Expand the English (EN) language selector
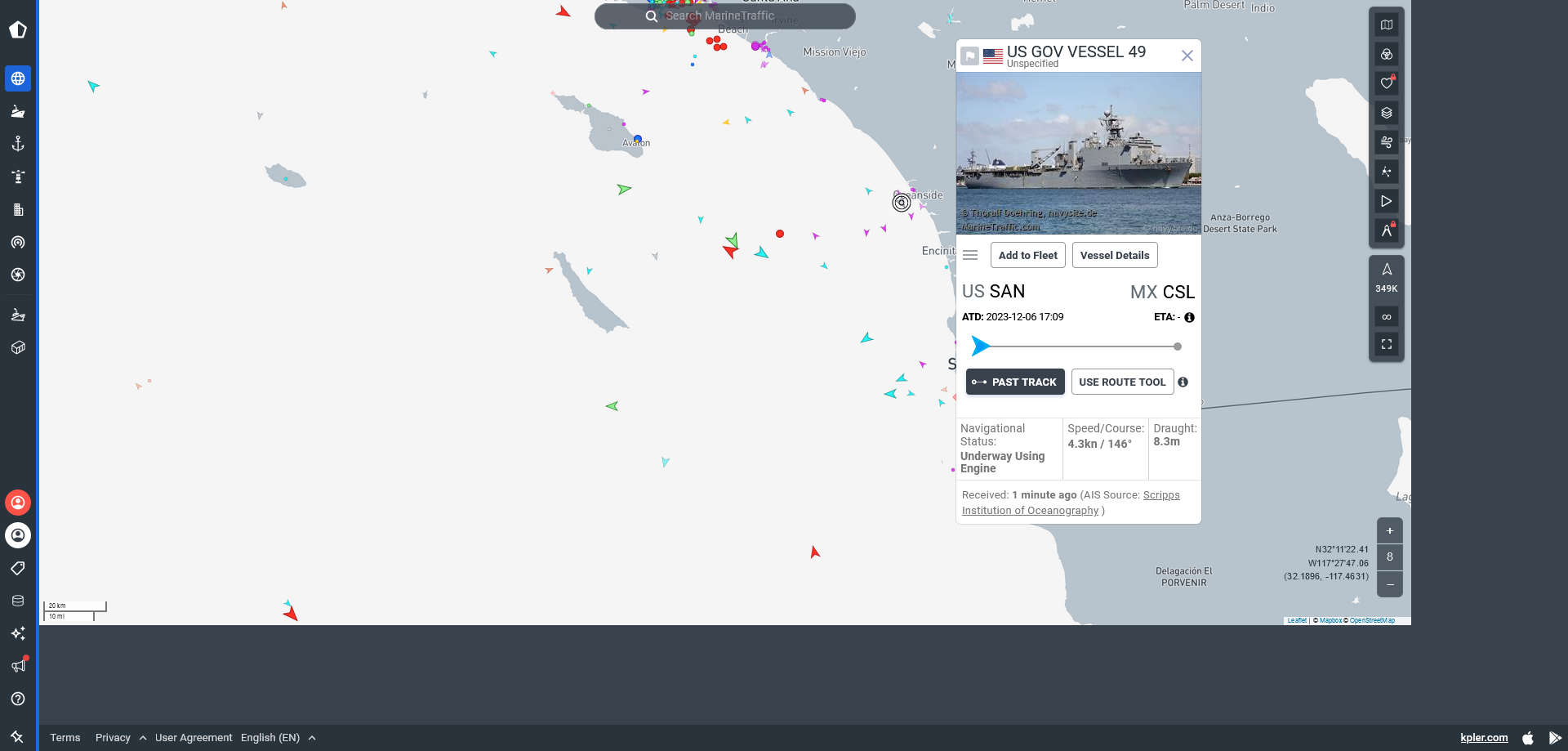 pos(278,737)
